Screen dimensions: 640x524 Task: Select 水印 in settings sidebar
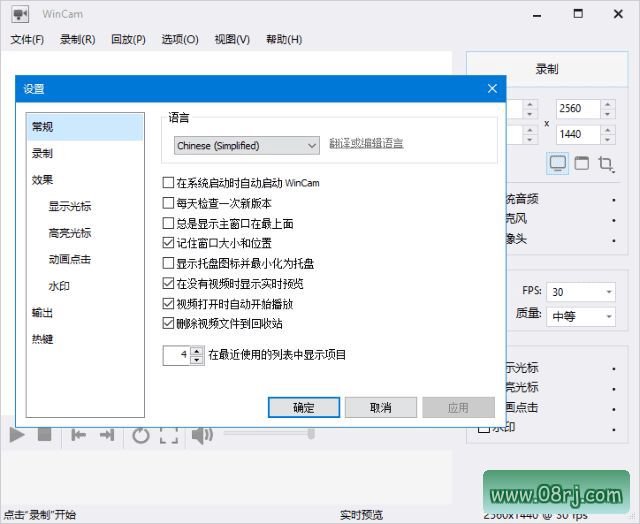(x=60, y=286)
